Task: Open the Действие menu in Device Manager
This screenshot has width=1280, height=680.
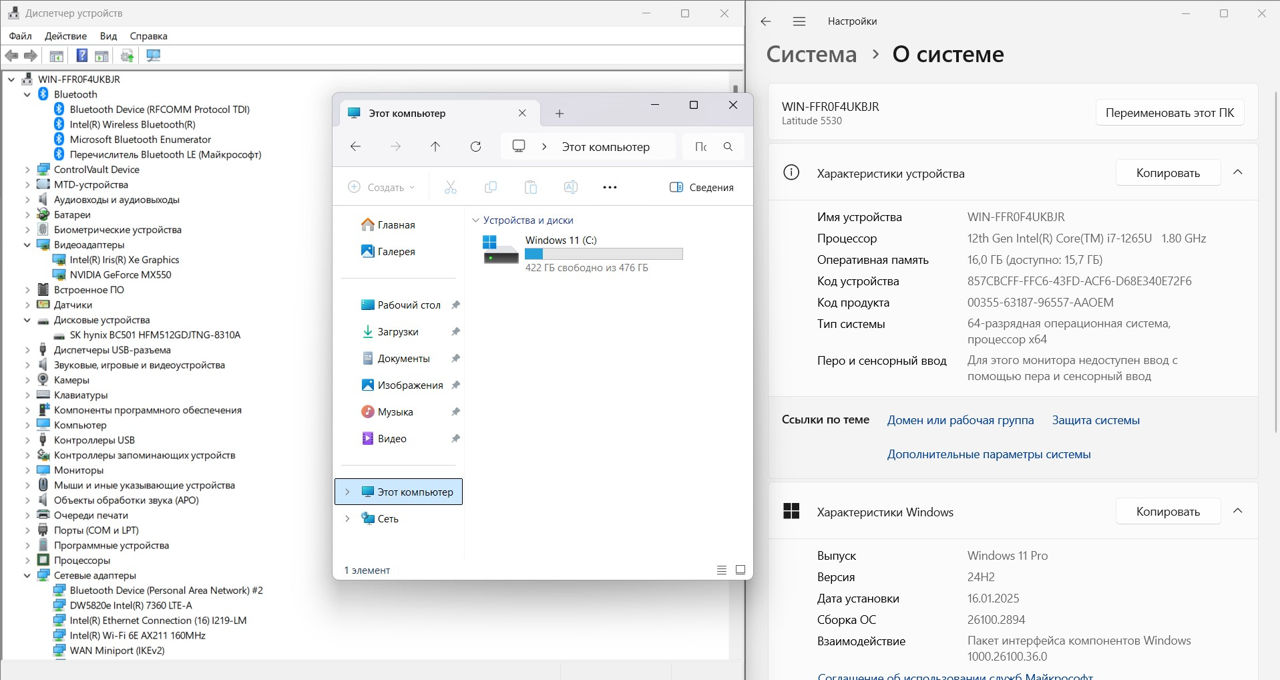Action: pos(65,36)
